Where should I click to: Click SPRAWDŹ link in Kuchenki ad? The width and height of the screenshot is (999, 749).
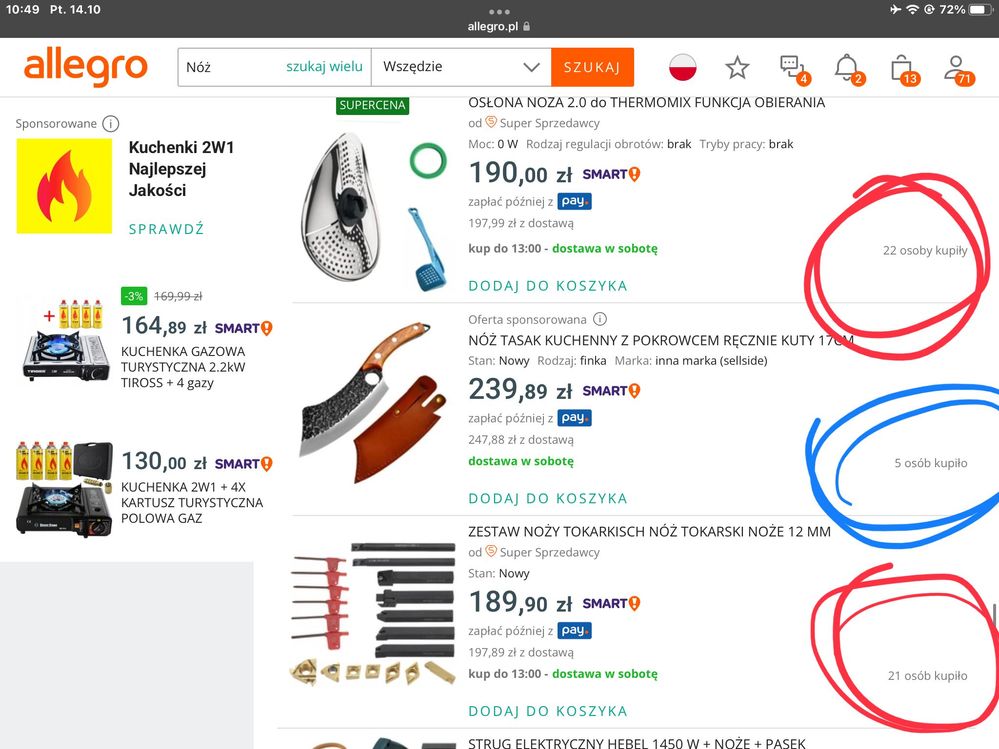coord(166,229)
